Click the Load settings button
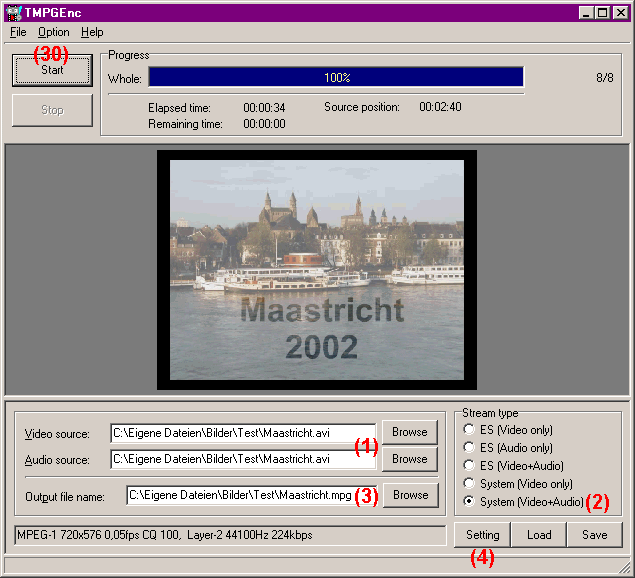635x578 pixels. 539,535
